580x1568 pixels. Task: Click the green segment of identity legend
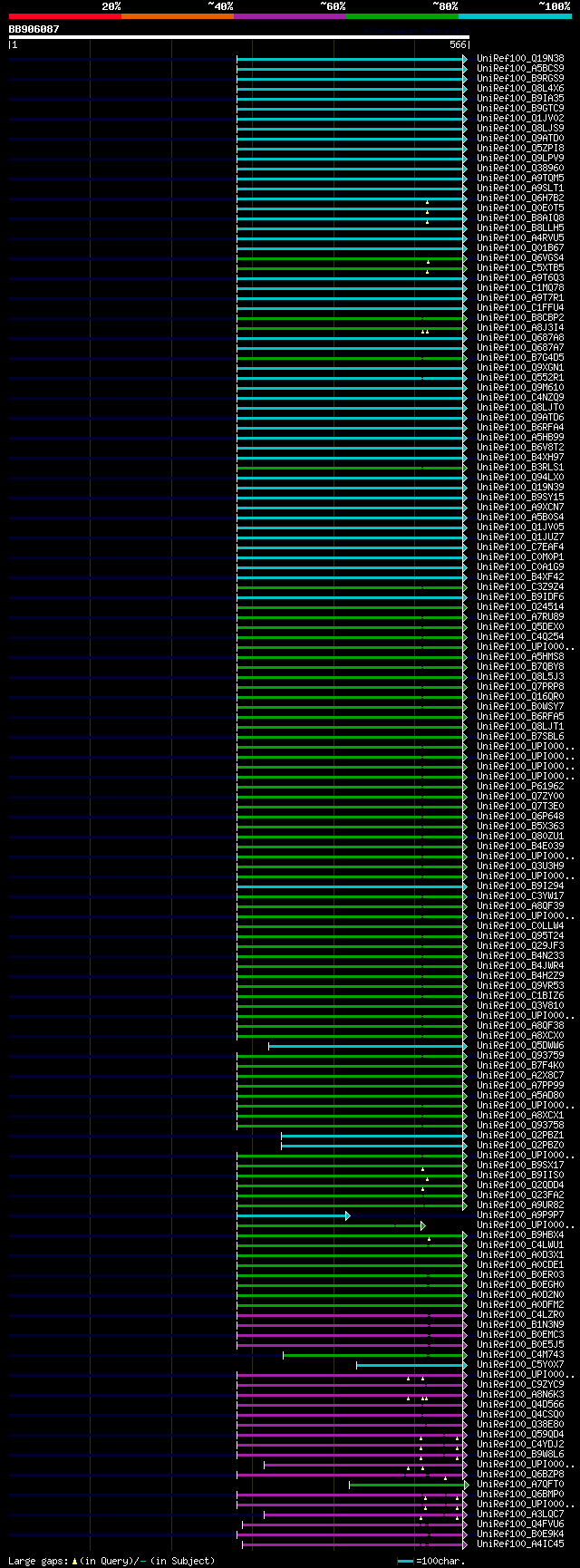tap(401, 15)
